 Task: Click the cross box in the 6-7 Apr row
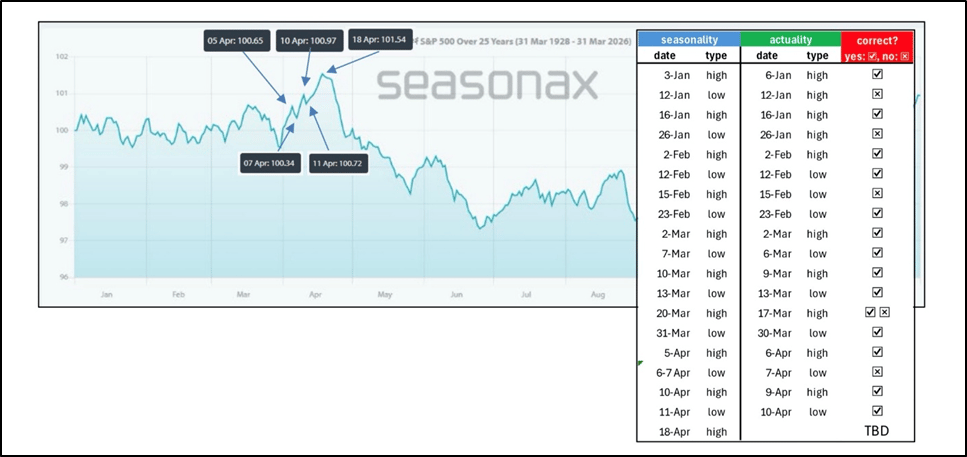tap(878, 372)
